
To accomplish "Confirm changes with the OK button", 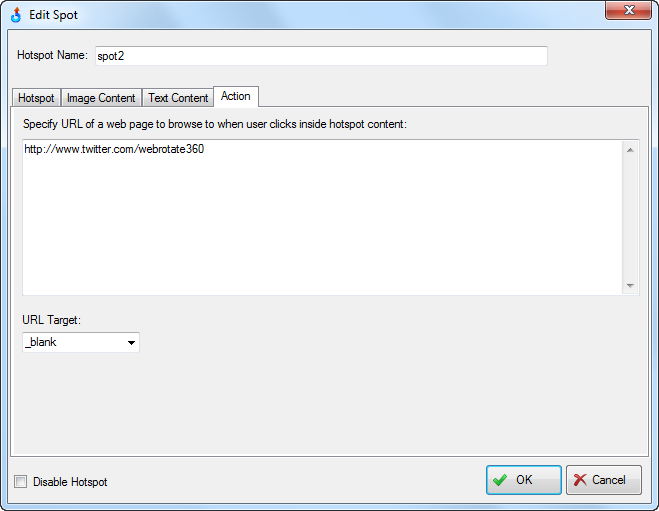I will coord(524,480).
